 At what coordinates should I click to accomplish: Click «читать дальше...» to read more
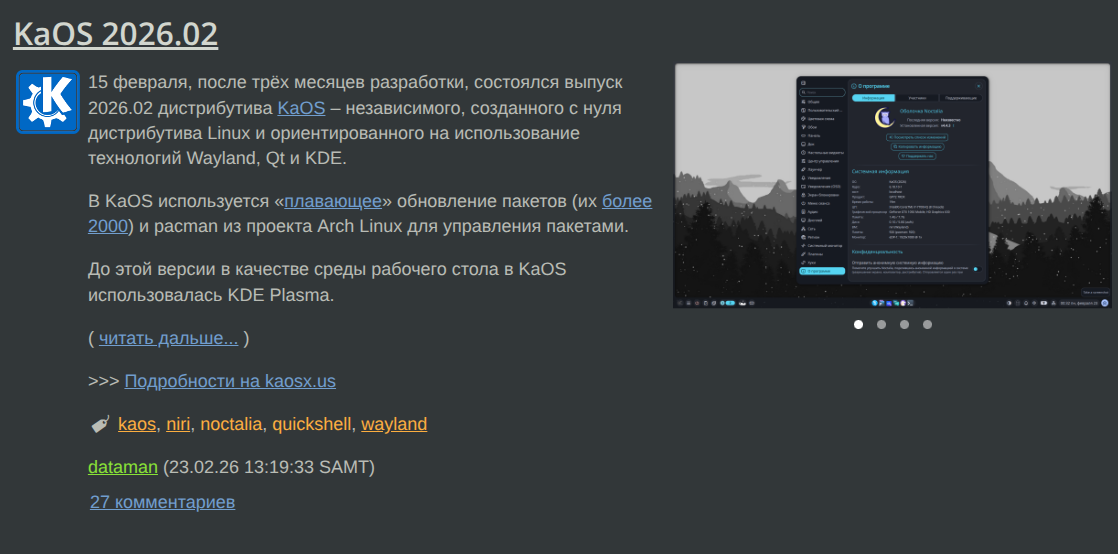pyautogui.click(x=168, y=339)
